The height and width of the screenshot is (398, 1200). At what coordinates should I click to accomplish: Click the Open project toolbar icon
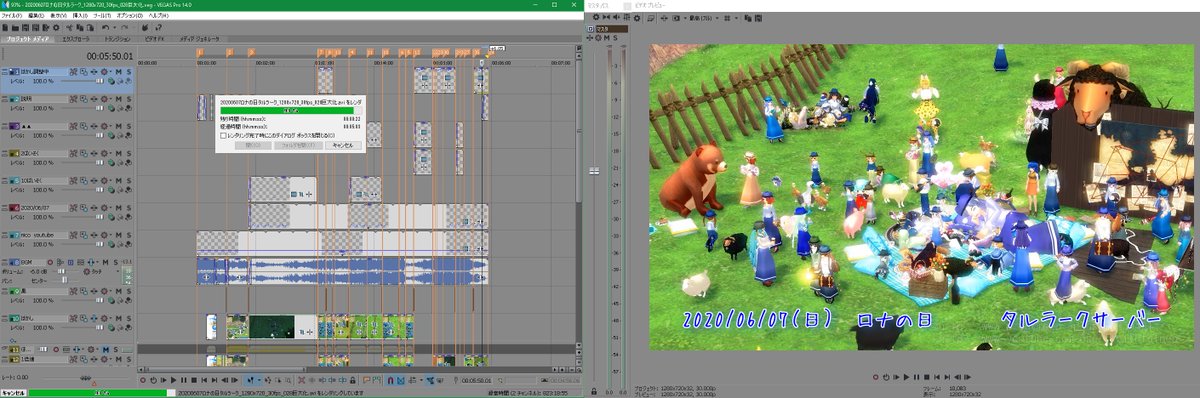pyautogui.click(x=15, y=27)
